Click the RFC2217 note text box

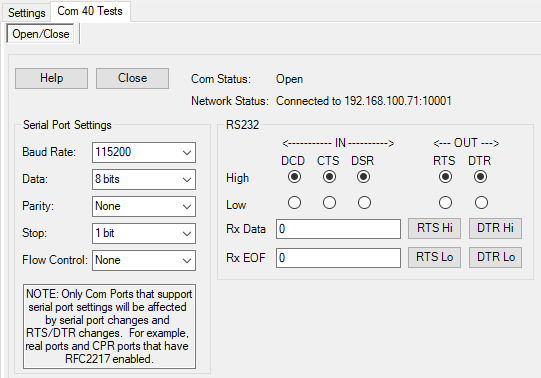tap(109, 326)
